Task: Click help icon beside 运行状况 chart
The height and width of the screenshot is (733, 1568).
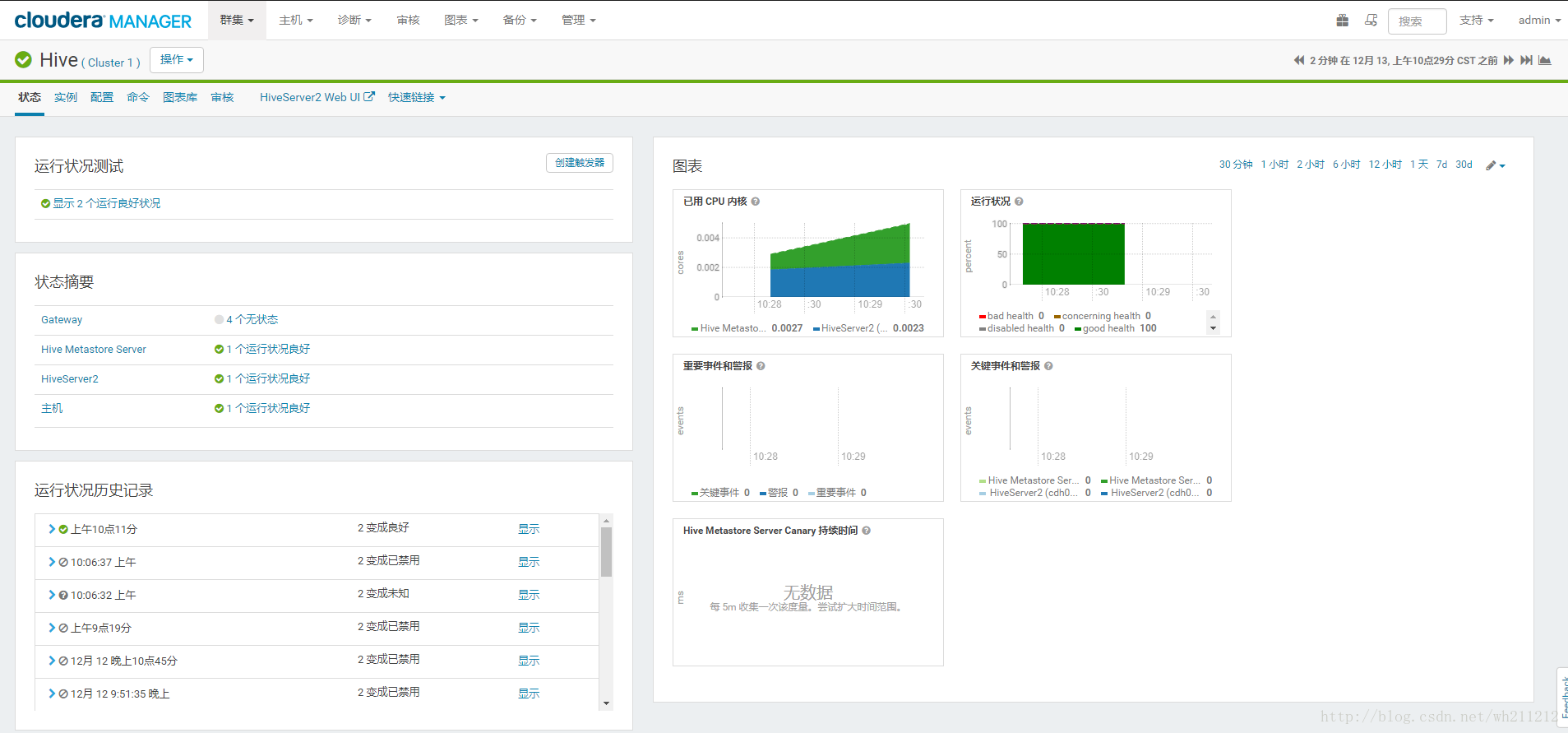Action: pos(1019,202)
